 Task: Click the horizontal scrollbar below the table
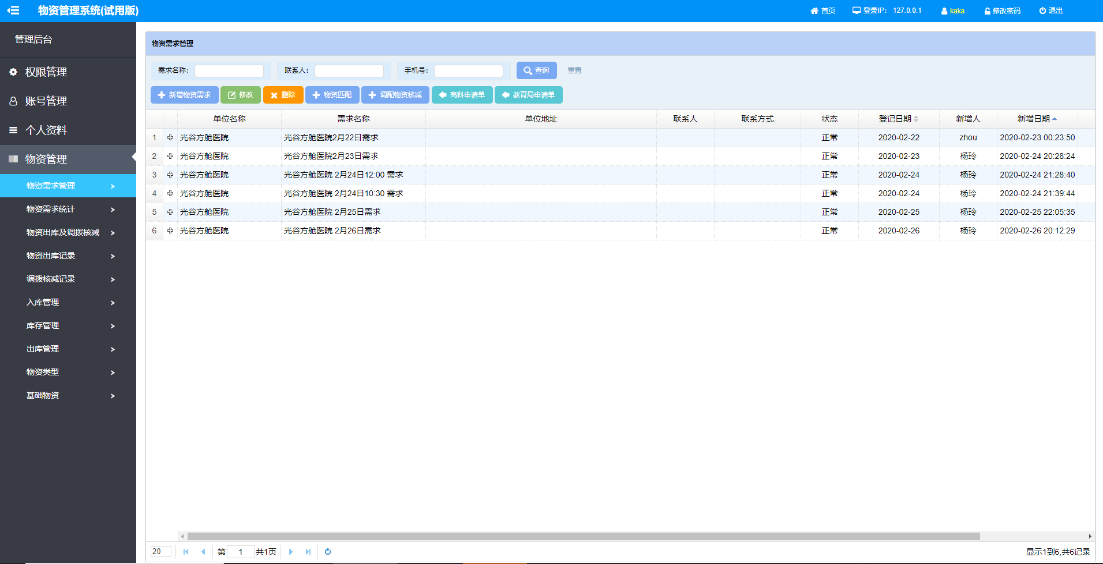[x=600, y=536]
